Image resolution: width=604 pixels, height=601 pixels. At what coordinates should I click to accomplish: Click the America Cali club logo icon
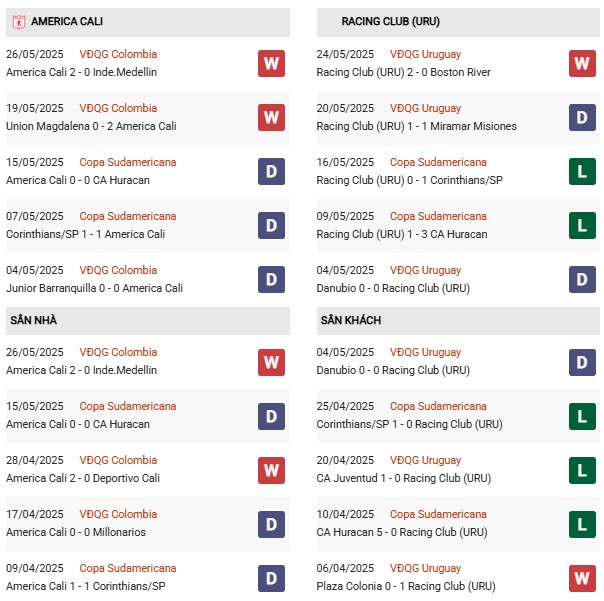tap(18, 22)
